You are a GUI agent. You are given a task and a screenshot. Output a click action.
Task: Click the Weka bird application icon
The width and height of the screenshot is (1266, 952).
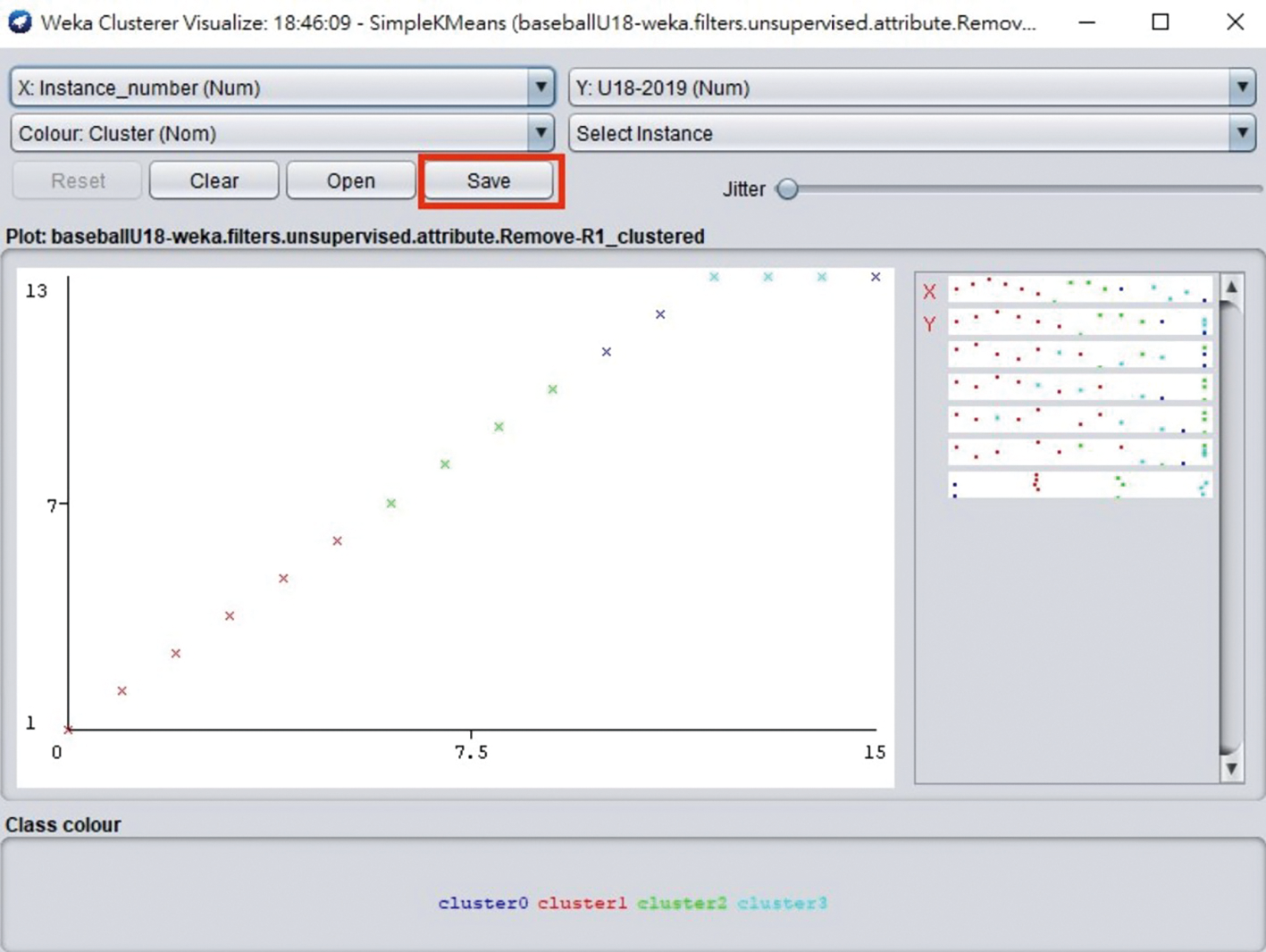[20, 21]
